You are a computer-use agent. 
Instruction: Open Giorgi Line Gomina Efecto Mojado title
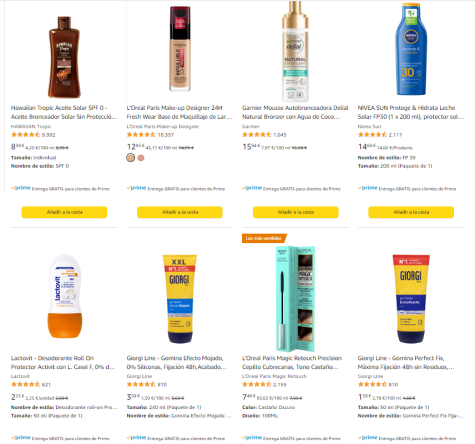(x=177, y=362)
